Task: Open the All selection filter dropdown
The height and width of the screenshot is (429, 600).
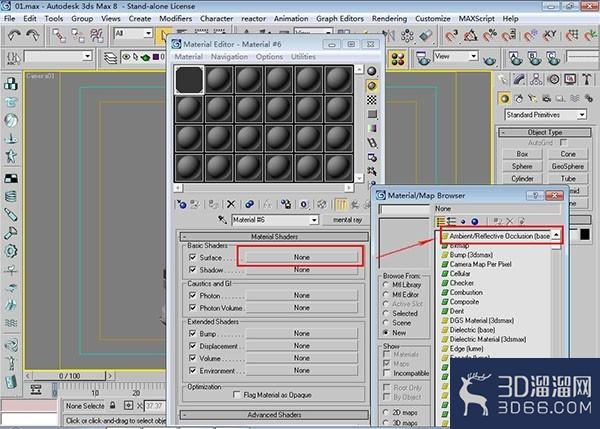Action: coord(148,34)
